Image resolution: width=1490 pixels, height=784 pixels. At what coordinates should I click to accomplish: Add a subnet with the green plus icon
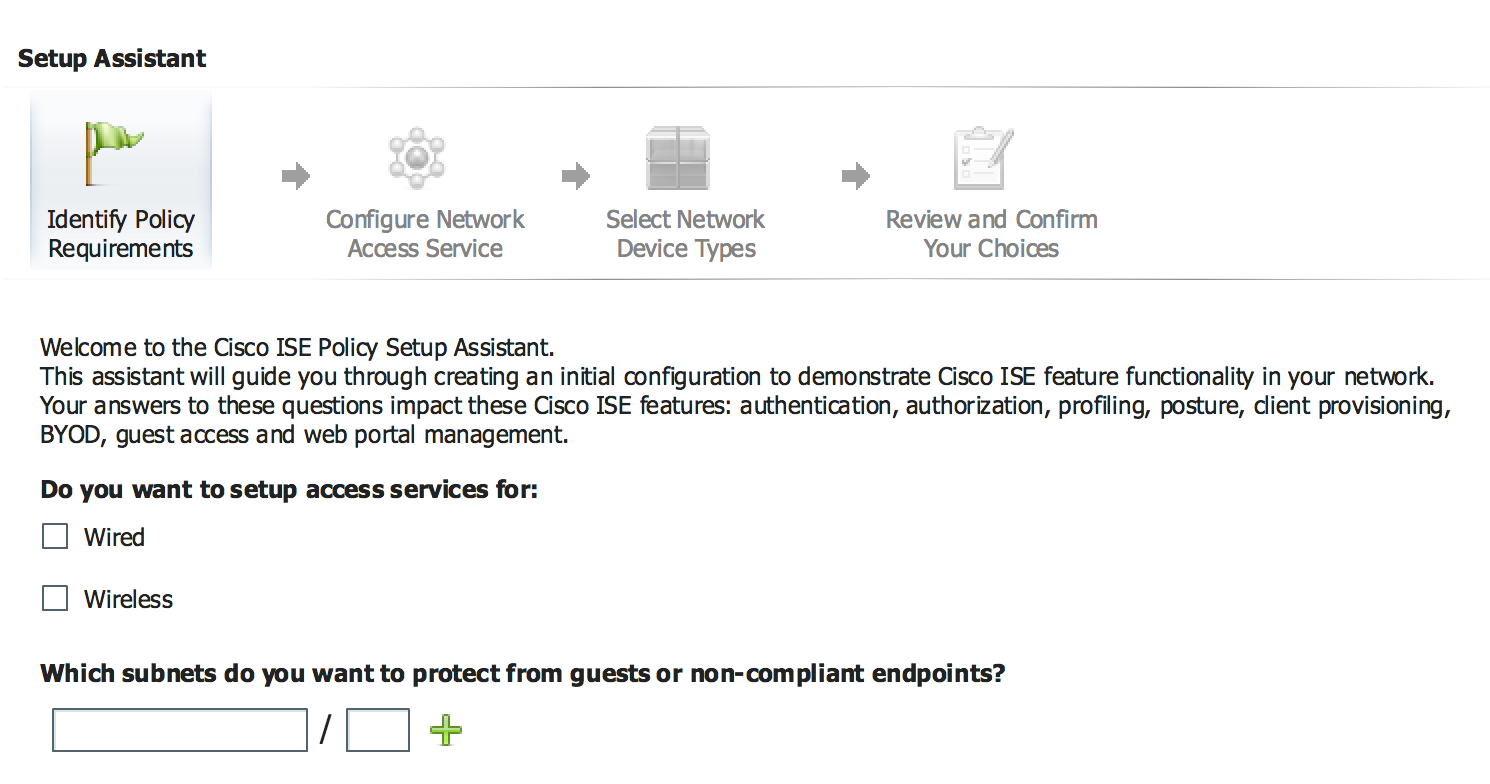pos(446,730)
